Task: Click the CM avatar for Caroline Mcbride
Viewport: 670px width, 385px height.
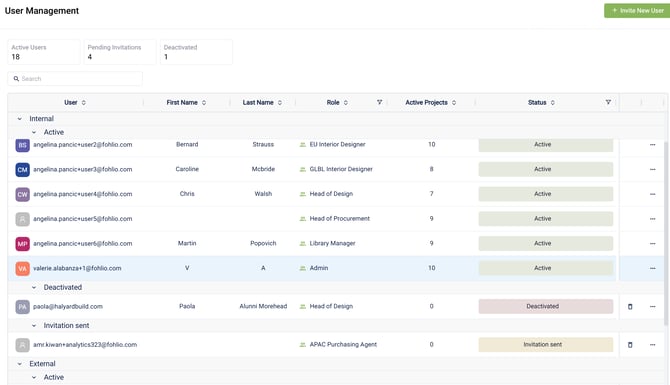Action: click(23, 170)
